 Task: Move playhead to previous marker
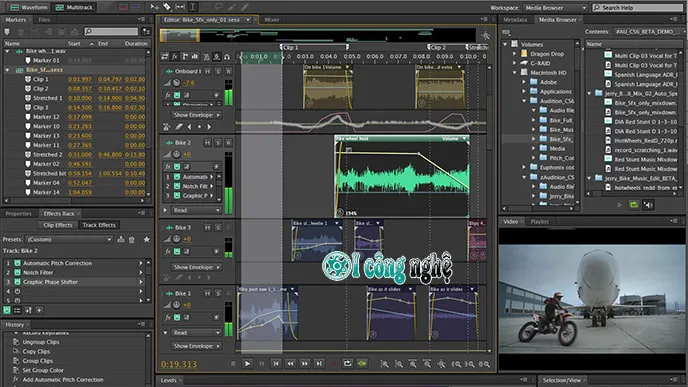276,363
